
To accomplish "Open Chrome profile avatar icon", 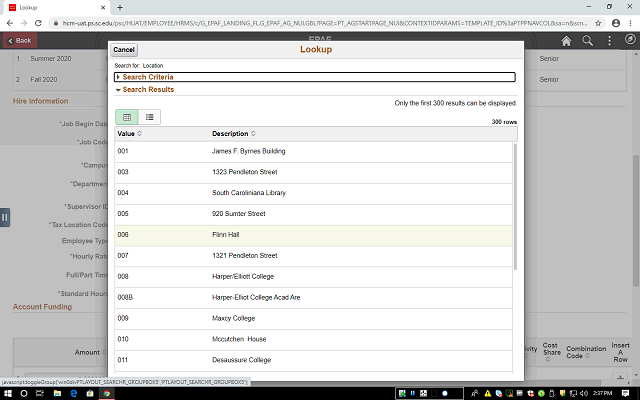I will coord(616,23).
